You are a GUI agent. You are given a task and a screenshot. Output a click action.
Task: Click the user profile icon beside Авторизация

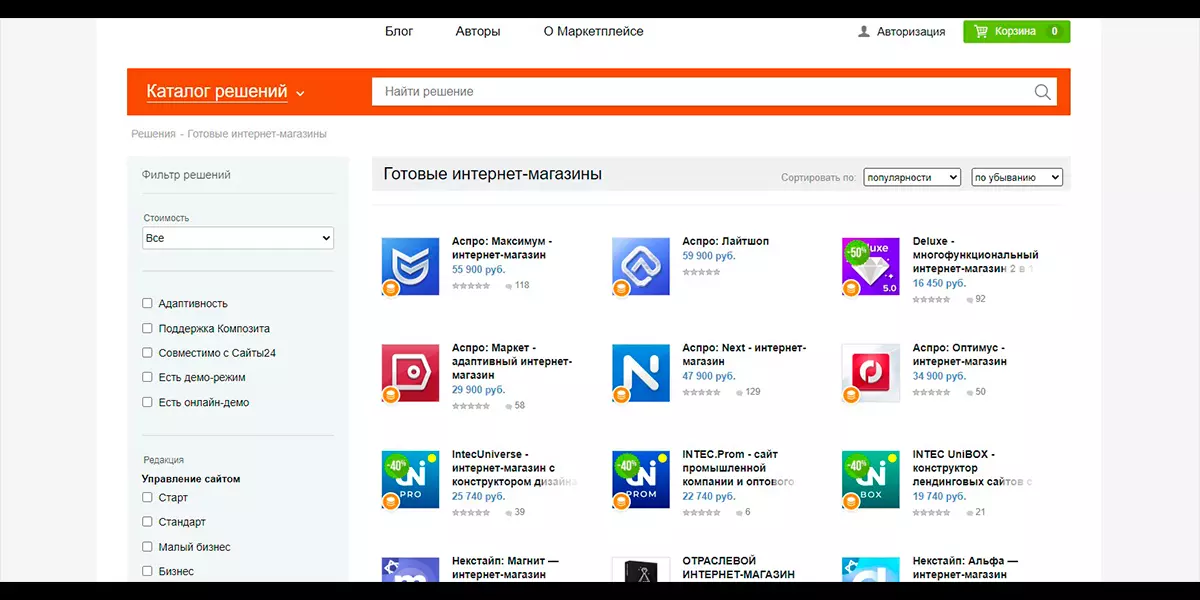tap(864, 32)
